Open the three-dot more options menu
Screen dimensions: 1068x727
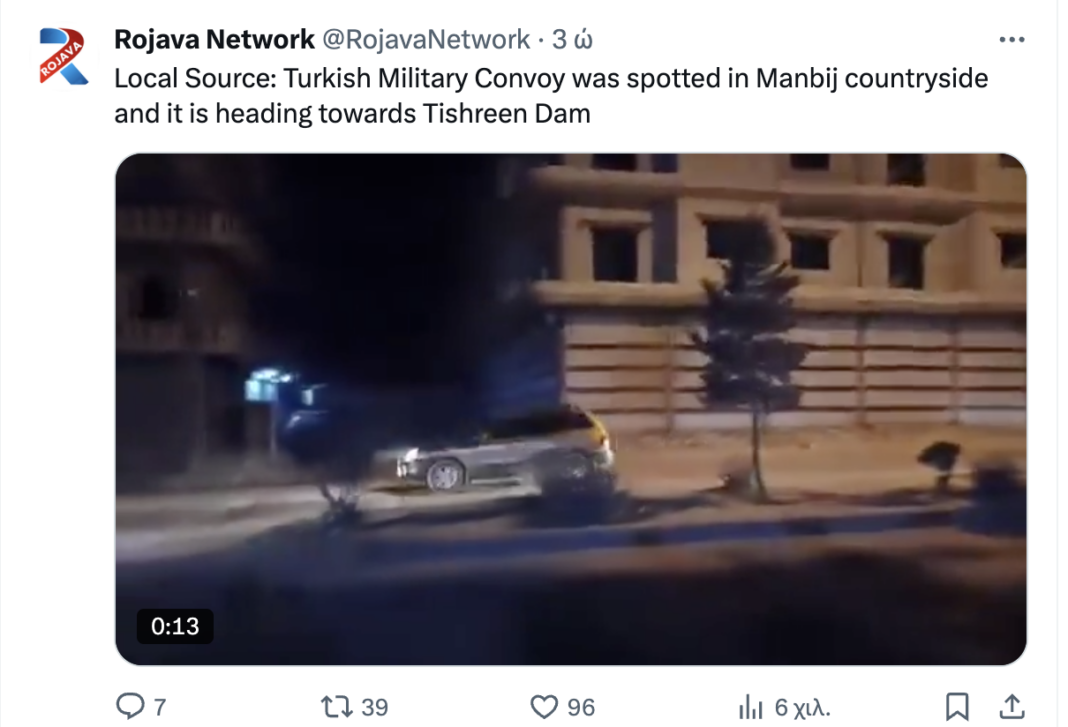pos(1011,40)
